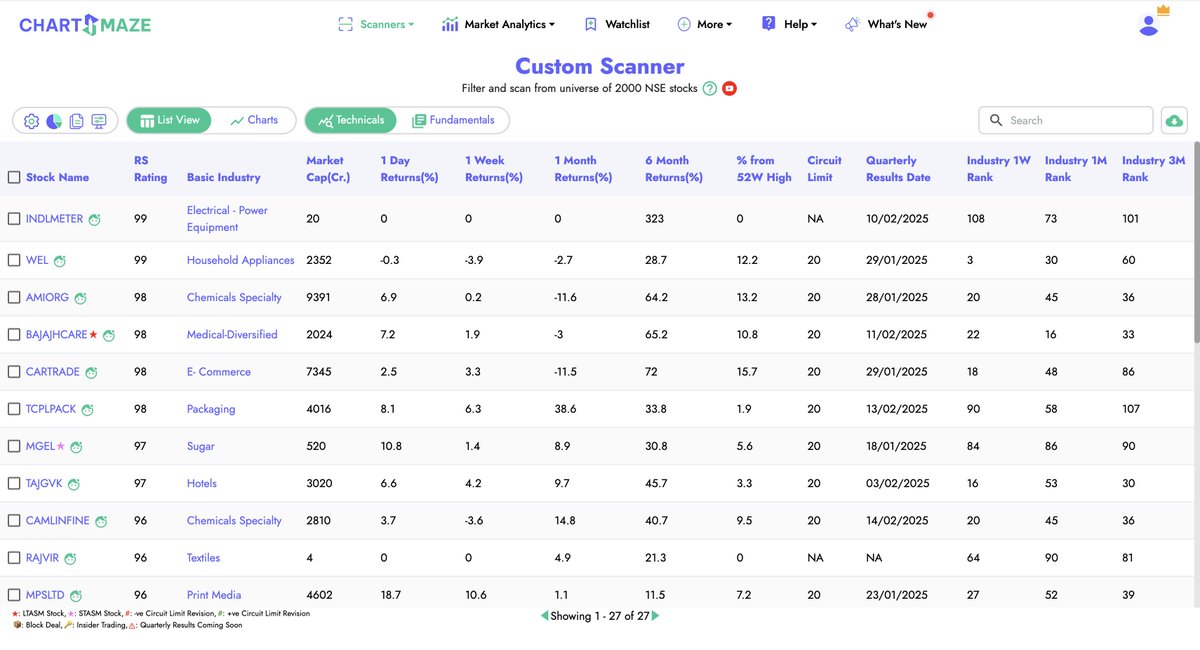Open the CAMLINFINE stock link
The width and height of the screenshot is (1200, 650).
click(58, 520)
